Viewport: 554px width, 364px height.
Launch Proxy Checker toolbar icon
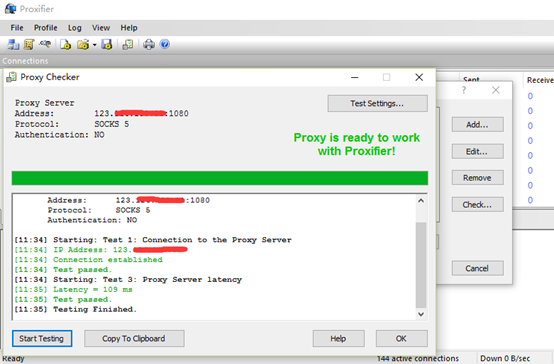tap(128, 45)
